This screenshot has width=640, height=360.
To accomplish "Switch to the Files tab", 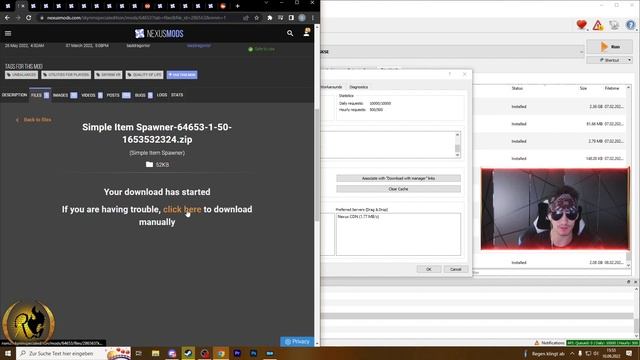I will 40,95.
